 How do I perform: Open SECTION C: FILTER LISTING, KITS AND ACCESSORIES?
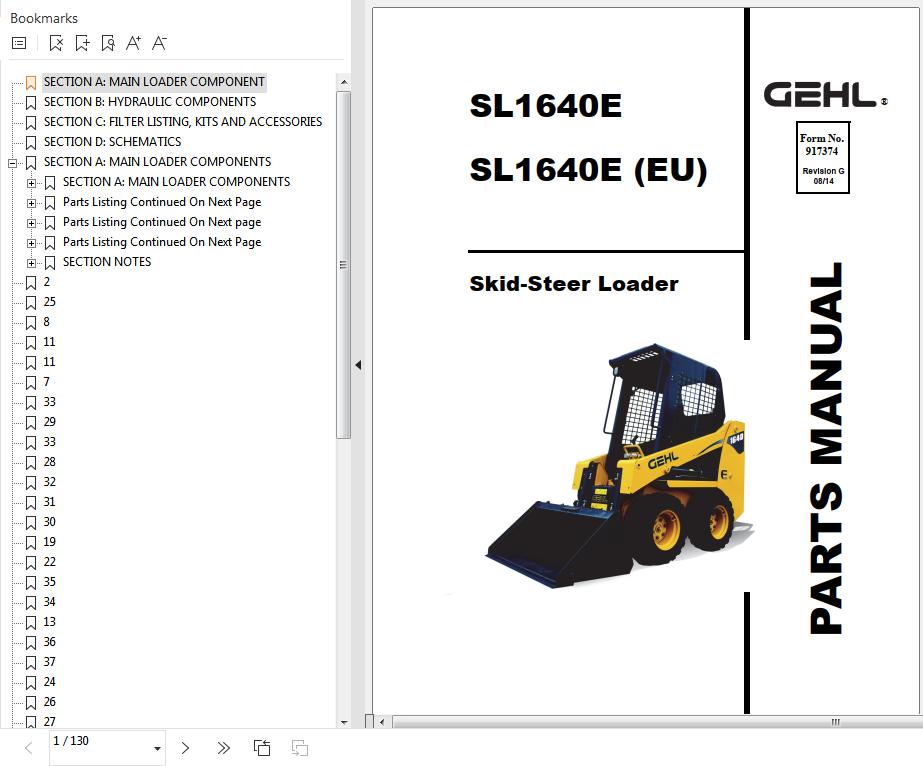tap(183, 122)
